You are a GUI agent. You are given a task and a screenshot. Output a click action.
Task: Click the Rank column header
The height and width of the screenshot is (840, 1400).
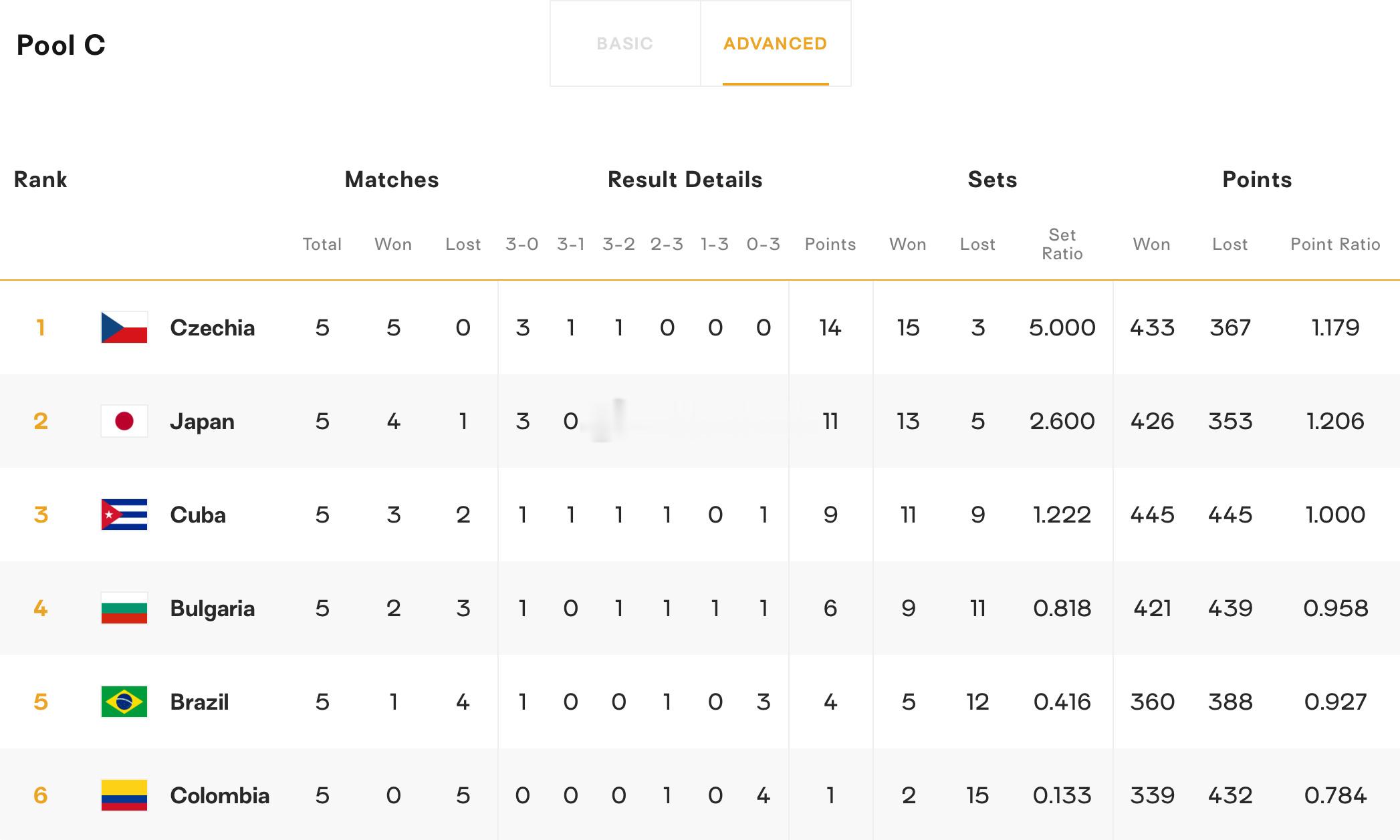[x=41, y=180]
